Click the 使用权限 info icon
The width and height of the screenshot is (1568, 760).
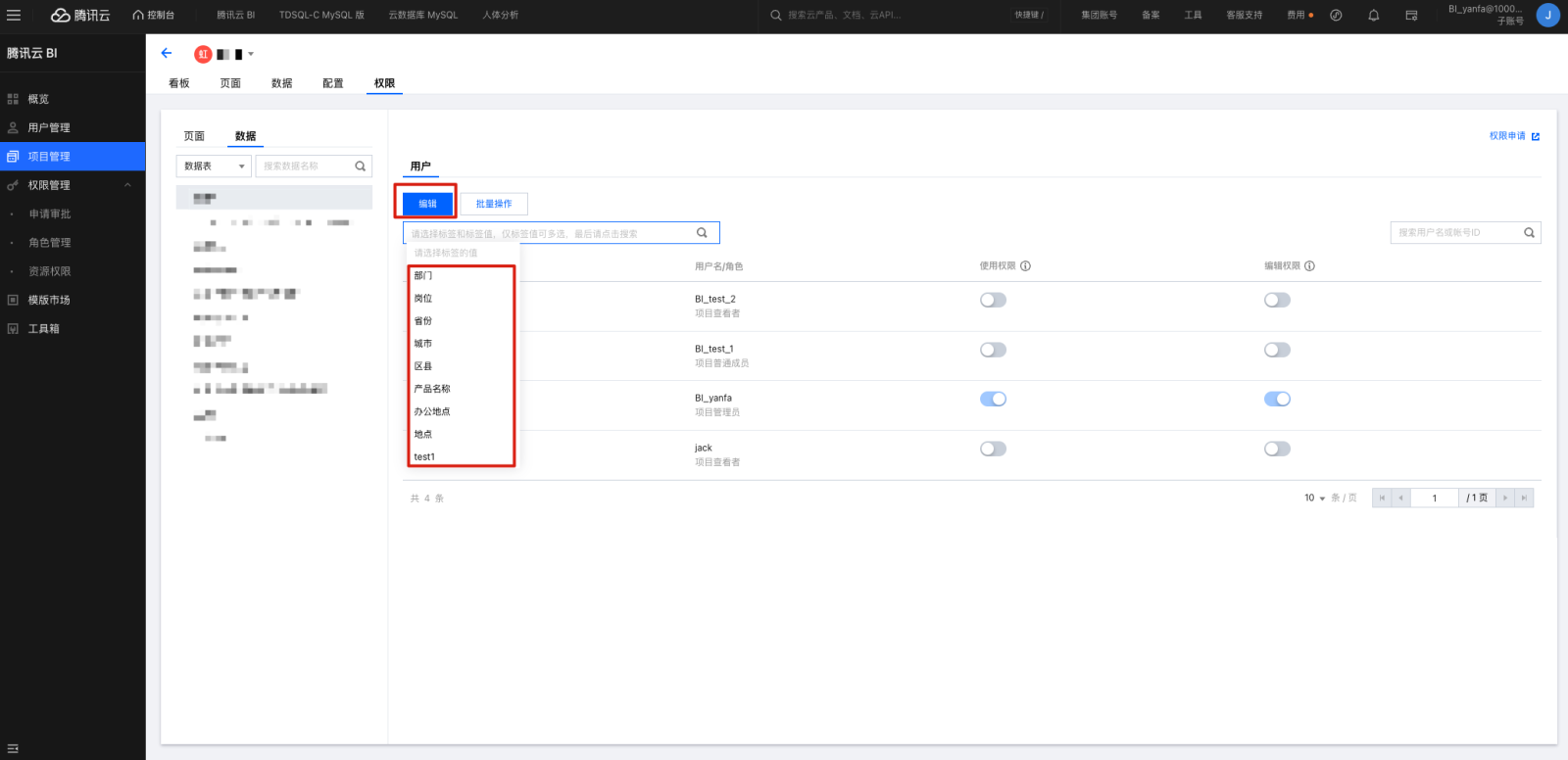[1025, 266]
